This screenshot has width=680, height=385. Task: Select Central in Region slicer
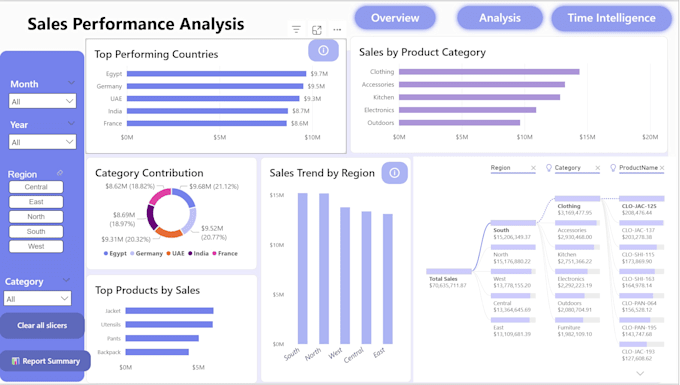36,187
